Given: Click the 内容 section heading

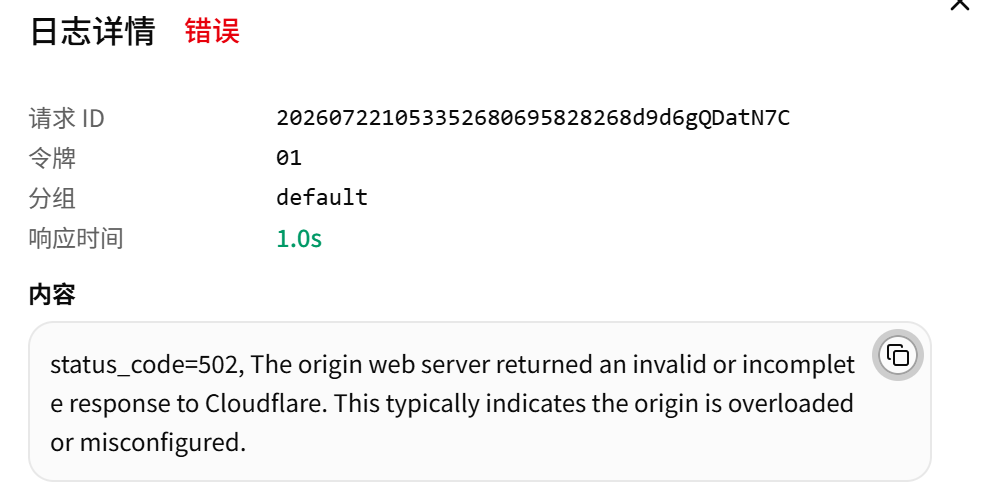Looking at the screenshot, I should click(x=52, y=294).
